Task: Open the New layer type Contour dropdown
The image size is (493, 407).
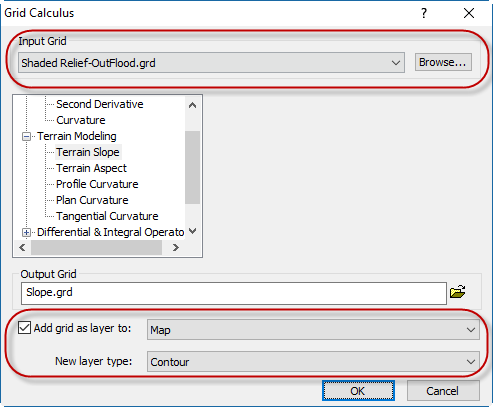Action: (313, 362)
